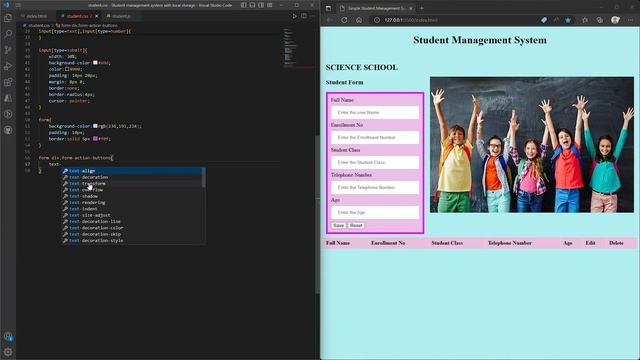Open the Explorer view in VS Code
Image resolution: width=640 pixels, height=360 pixels.
point(8,18)
